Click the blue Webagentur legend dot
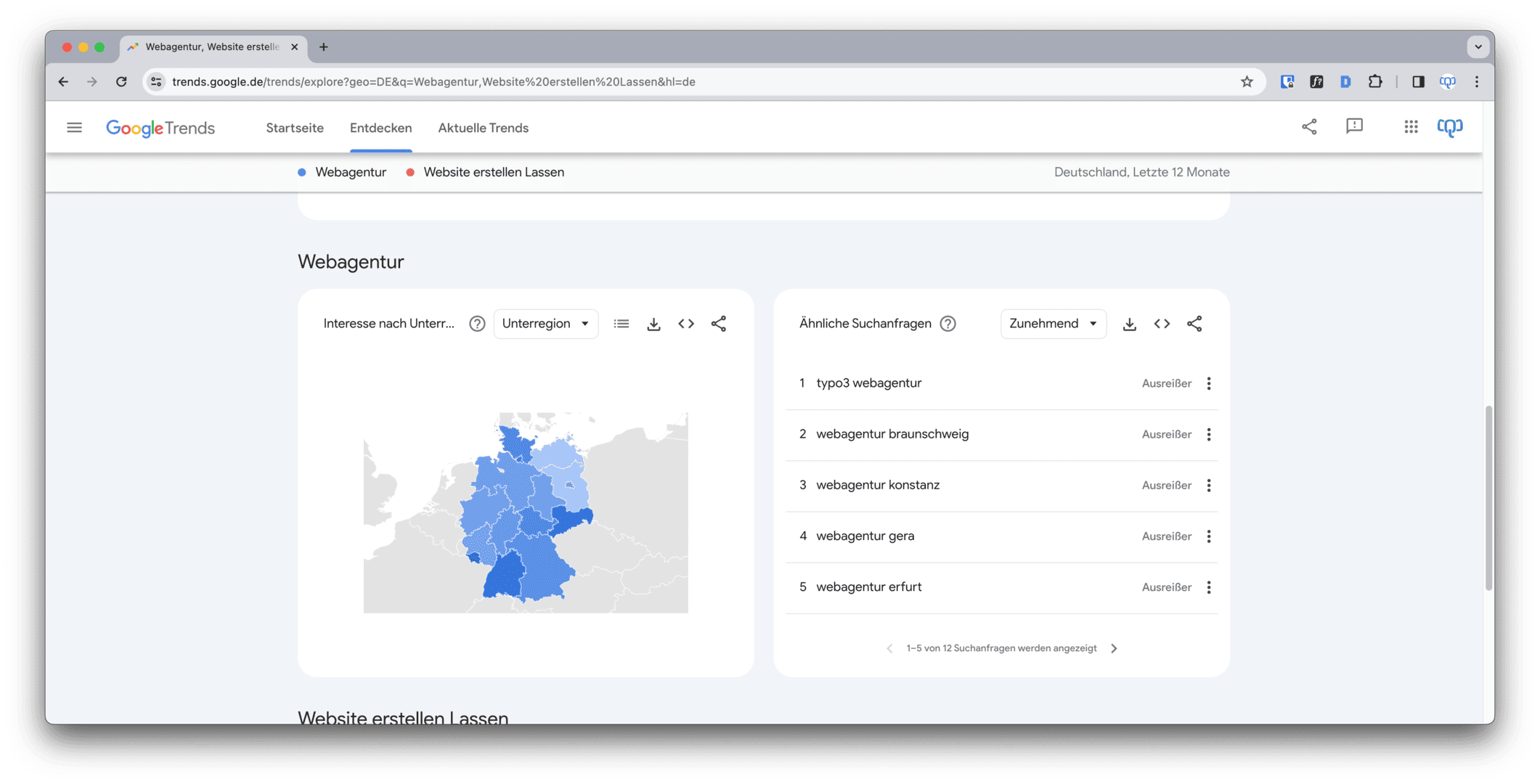The height and width of the screenshot is (784, 1540). coord(301,172)
